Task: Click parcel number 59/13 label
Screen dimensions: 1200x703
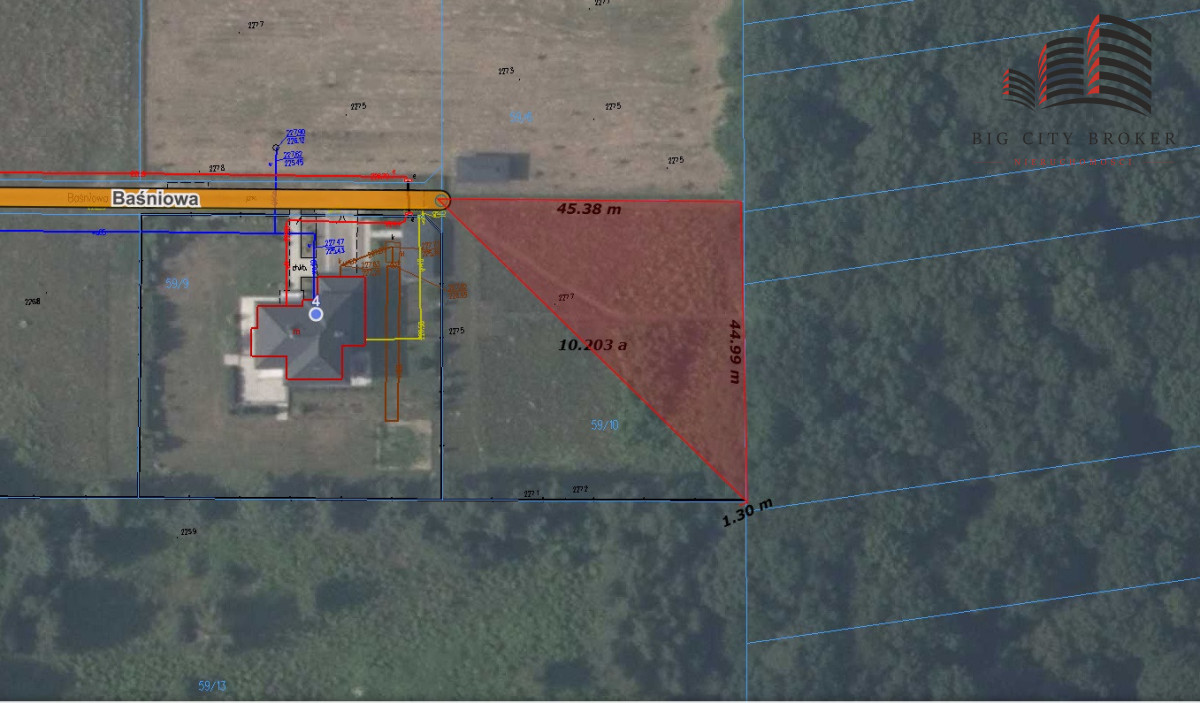Action: point(212,685)
